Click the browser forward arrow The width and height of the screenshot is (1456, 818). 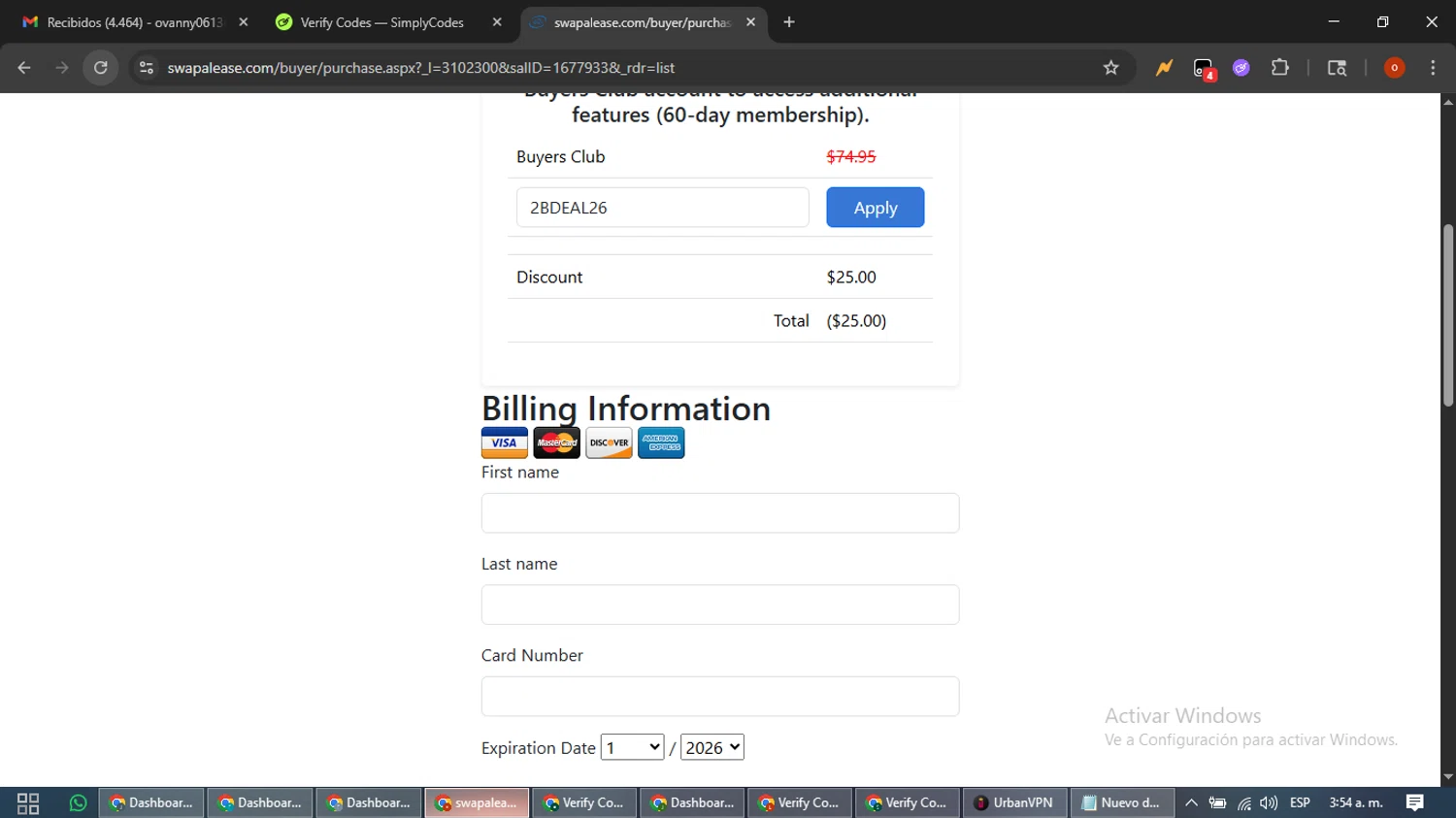pyautogui.click(x=62, y=68)
